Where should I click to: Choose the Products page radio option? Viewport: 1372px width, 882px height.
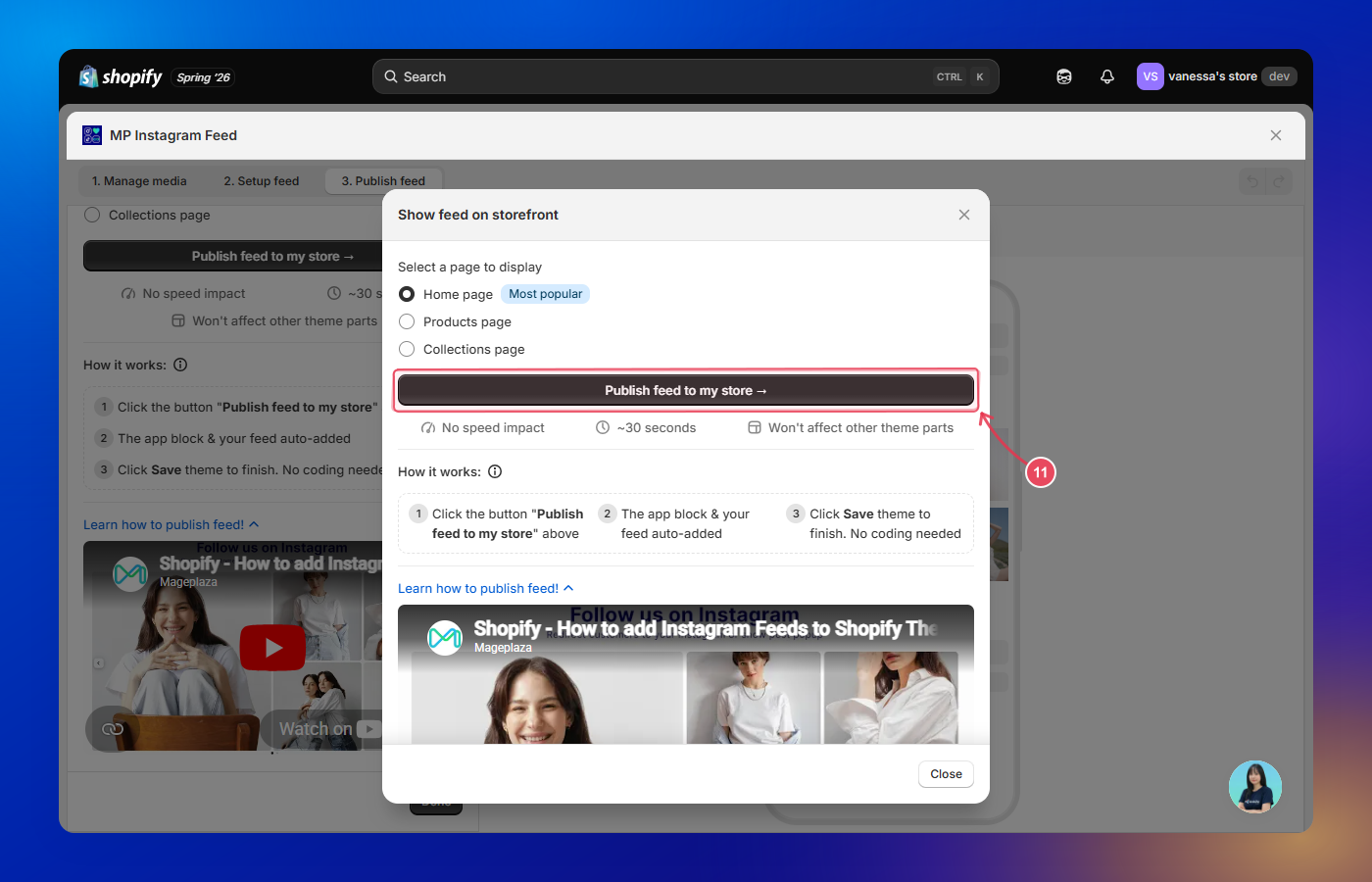click(407, 321)
